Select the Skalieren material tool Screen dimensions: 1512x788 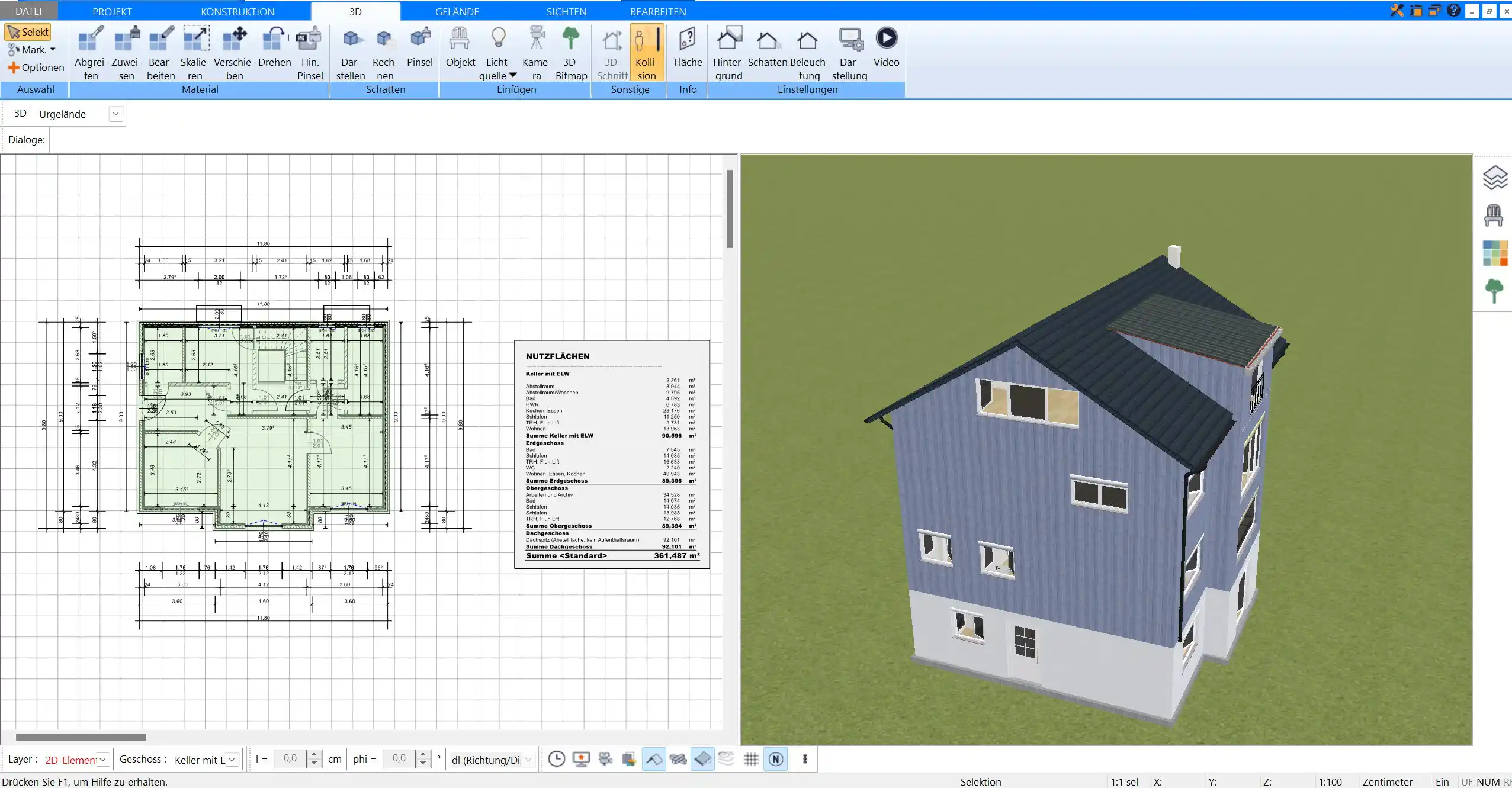click(195, 53)
